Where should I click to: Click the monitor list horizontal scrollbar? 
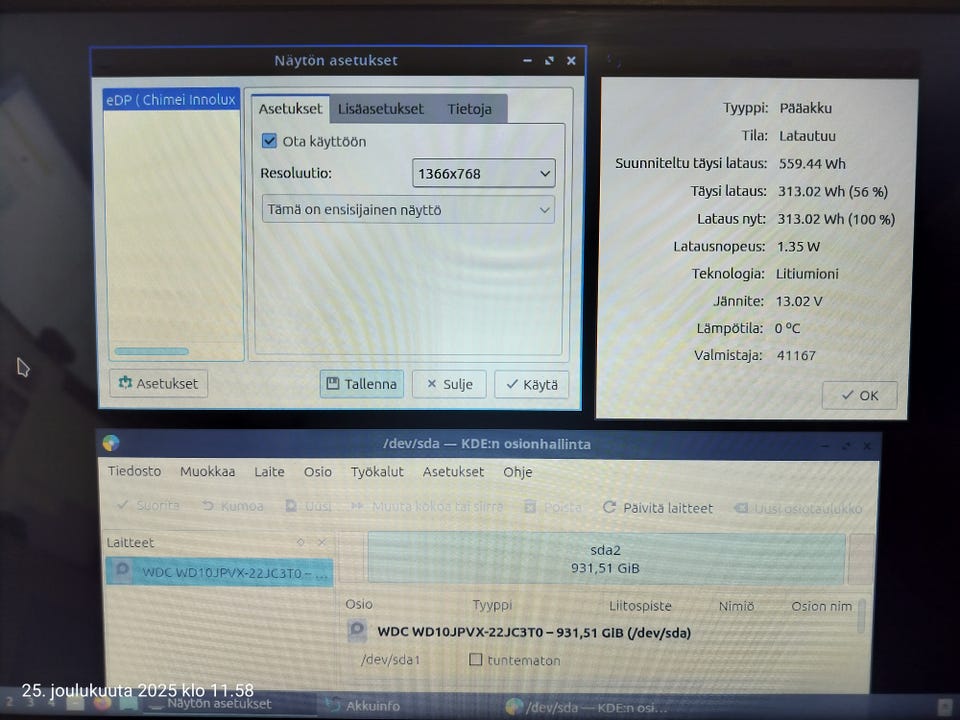[151, 351]
